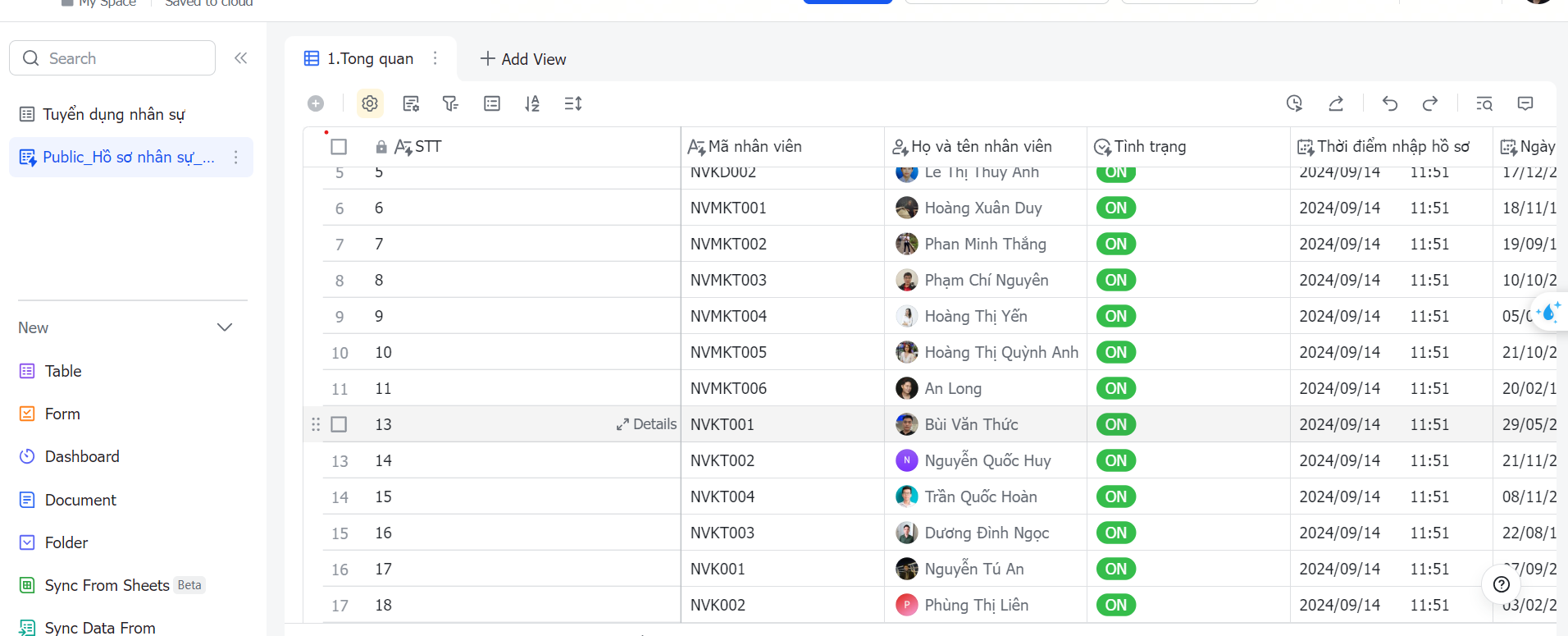Open the sort A-Z toolbar icon
The width and height of the screenshot is (1568, 636).
click(x=532, y=103)
